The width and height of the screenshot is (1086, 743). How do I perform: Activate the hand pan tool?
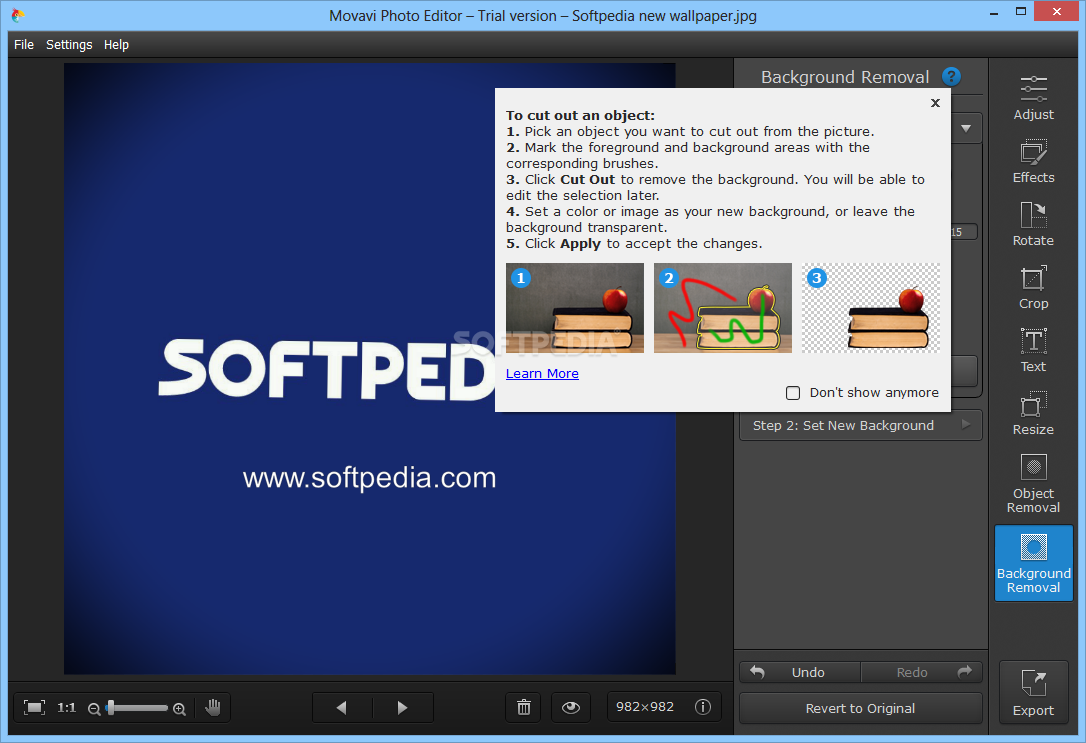pos(213,707)
